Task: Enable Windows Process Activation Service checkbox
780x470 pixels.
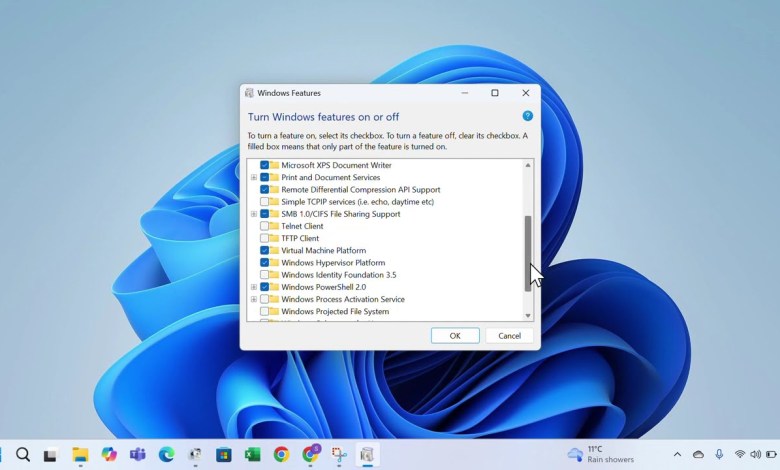Action: (265, 299)
